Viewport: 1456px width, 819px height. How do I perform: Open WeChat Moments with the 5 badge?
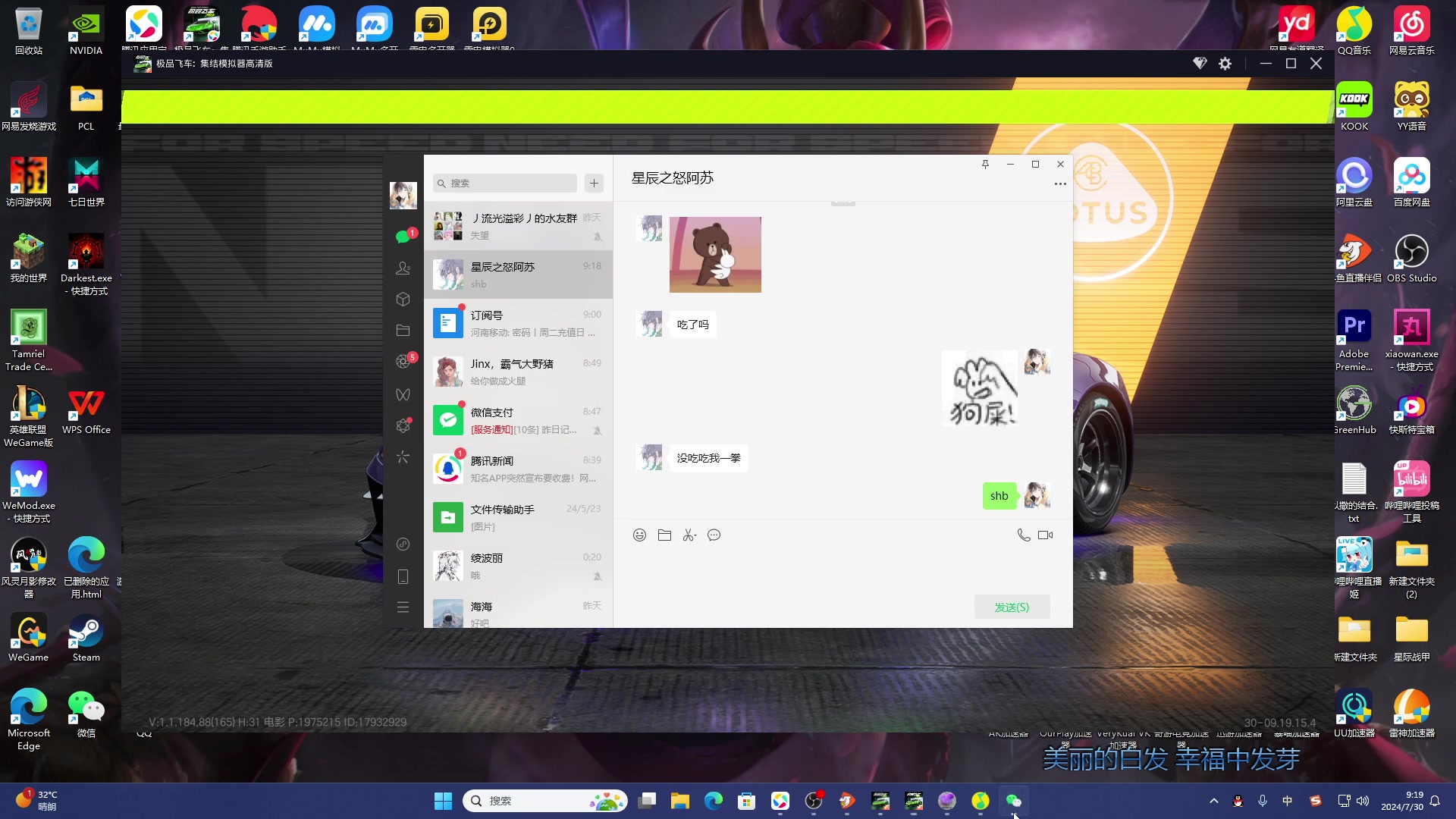point(403,362)
